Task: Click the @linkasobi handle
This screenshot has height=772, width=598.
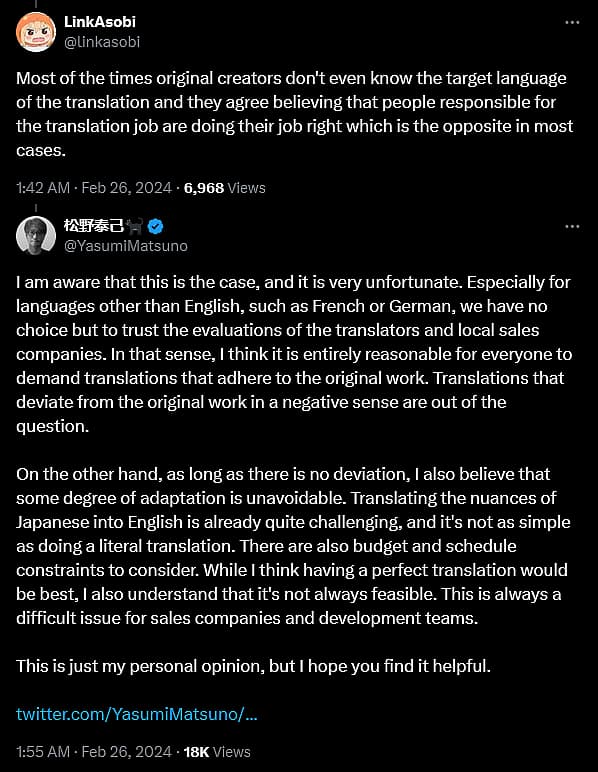Action: coord(102,42)
